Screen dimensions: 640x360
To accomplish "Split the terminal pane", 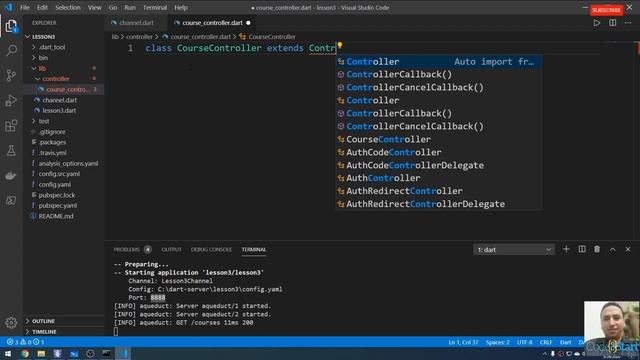I will [x=582, y=249].
